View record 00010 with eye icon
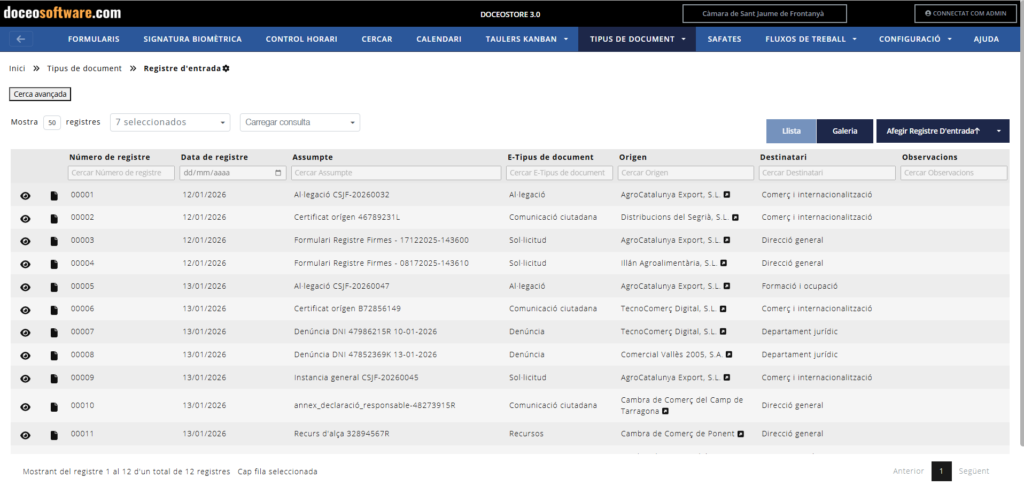 click(x=25, y=407)
